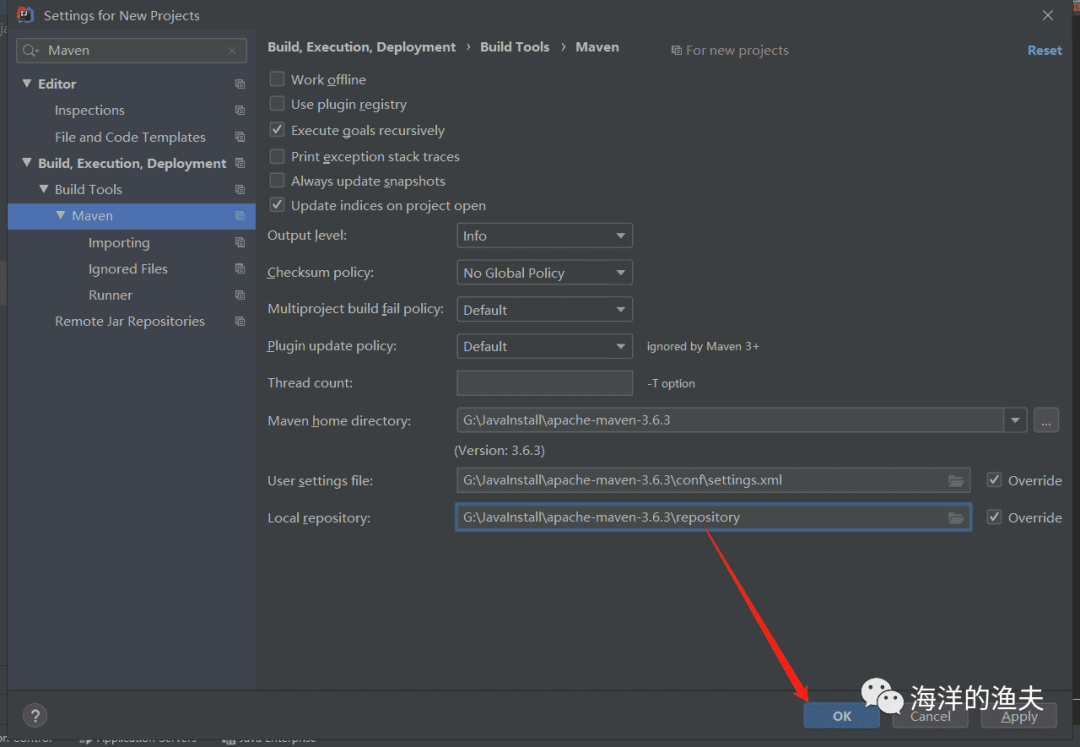Enable Use plugin registry checkbox
This screenshot has height=747, width=1080.
point(277,103)
